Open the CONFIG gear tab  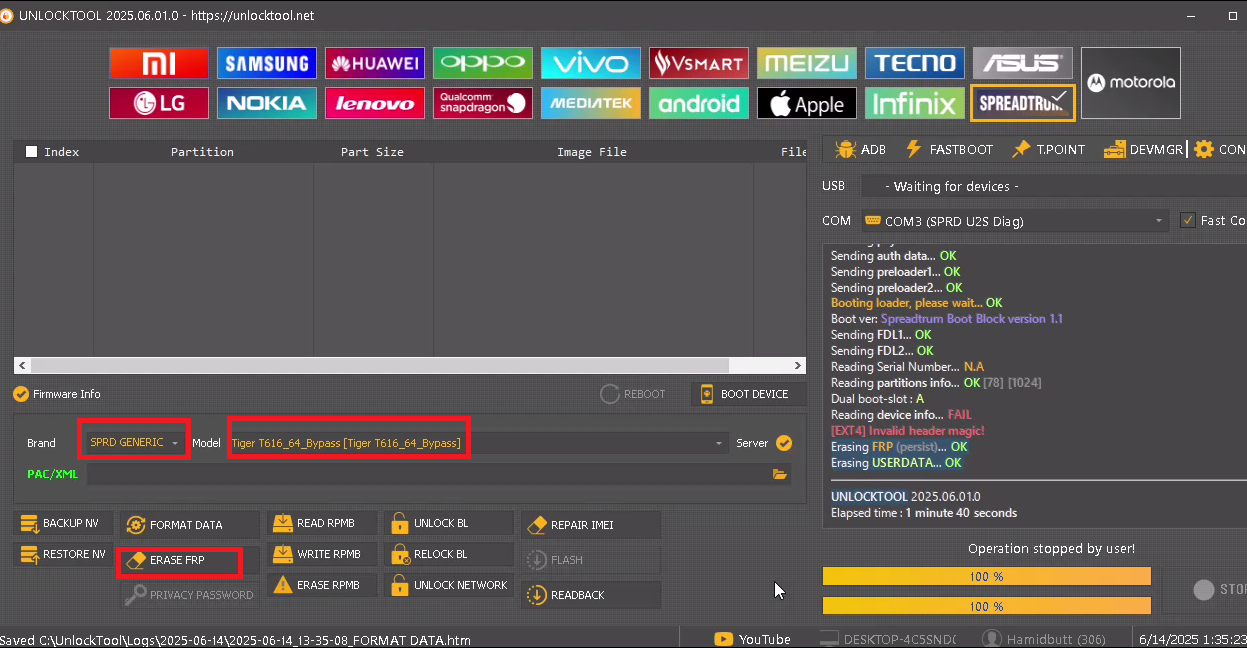pos(1220,149)
